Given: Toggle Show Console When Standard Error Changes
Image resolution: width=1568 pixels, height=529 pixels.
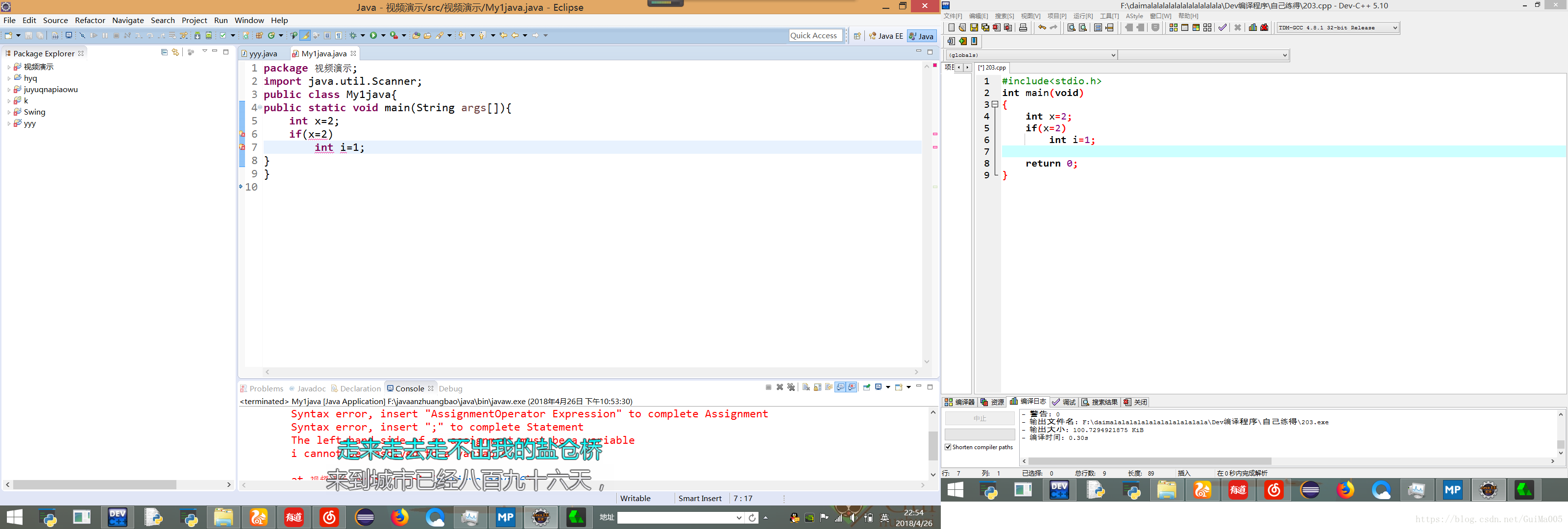Looking at the screenshot, I should point(852,387).
